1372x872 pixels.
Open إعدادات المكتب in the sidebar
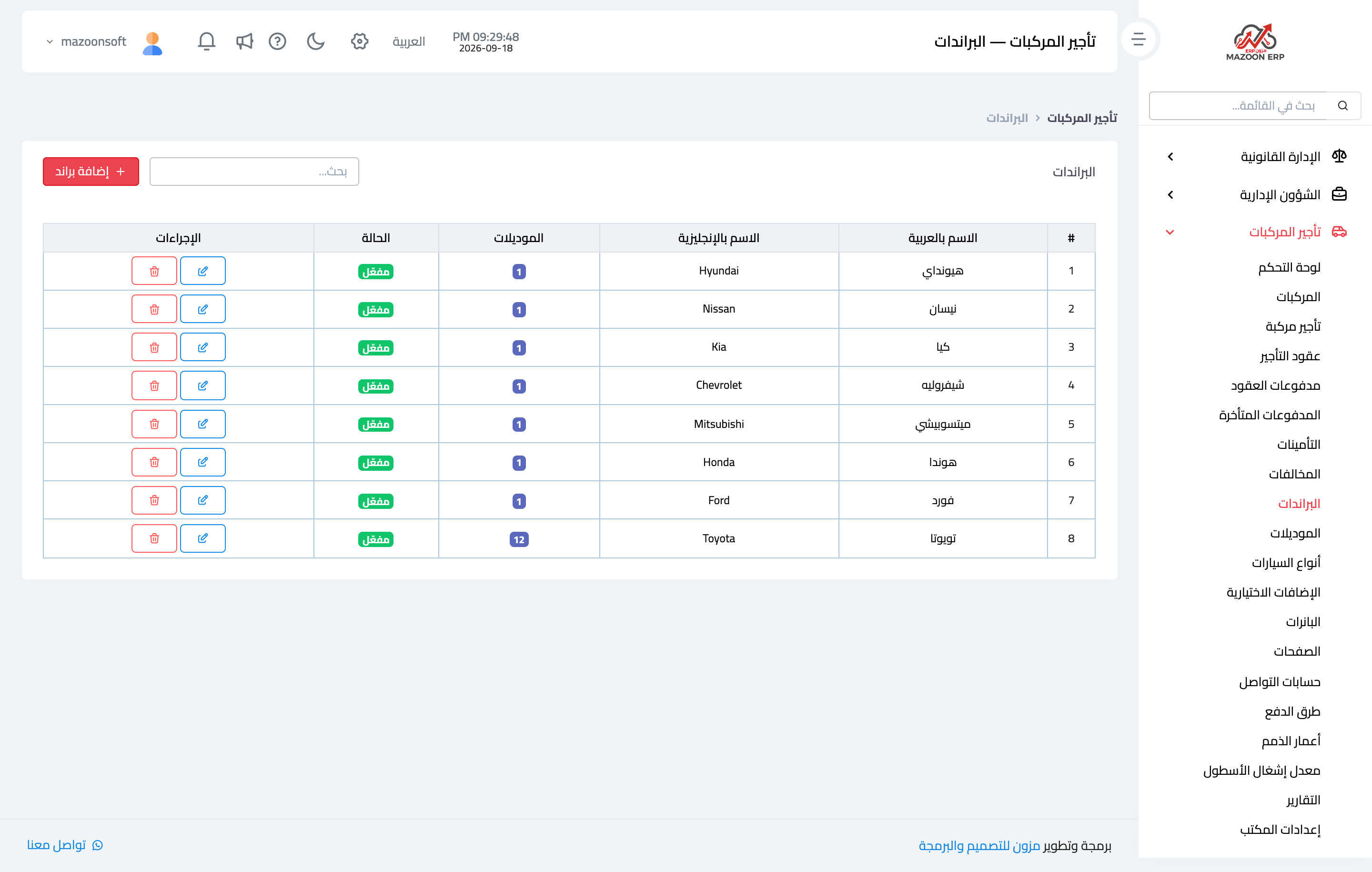pyautogui.click(x=1280, y=830)
